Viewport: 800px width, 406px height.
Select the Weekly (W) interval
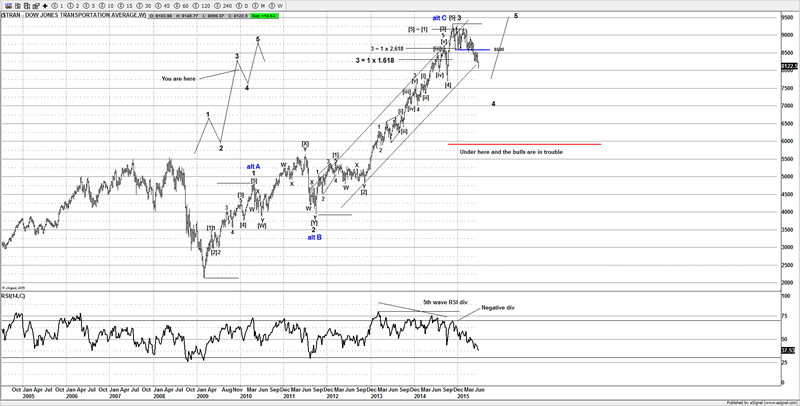pyautogui.click(x=277, y=6)
